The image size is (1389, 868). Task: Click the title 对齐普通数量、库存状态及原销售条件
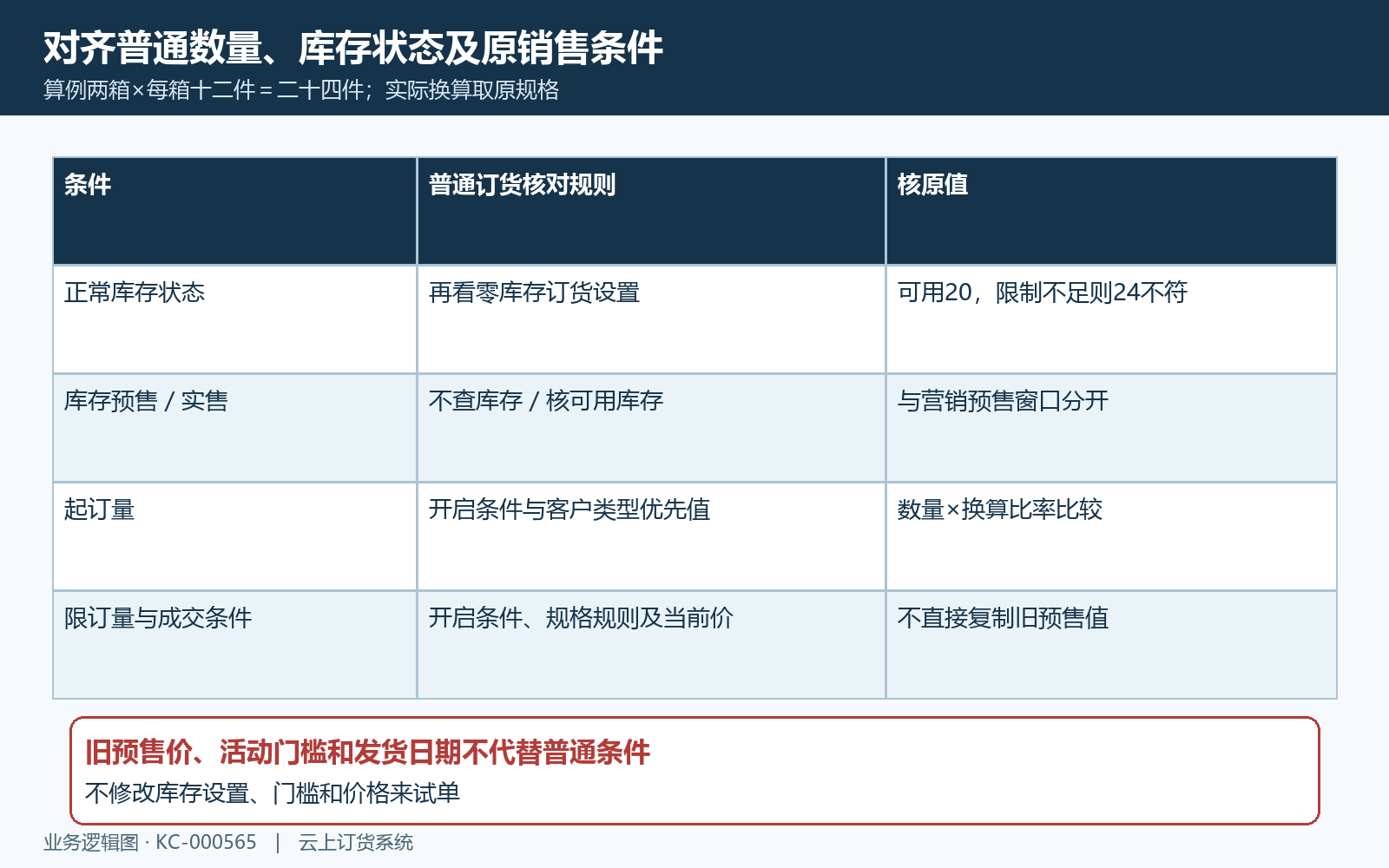[x=353, y=48]
